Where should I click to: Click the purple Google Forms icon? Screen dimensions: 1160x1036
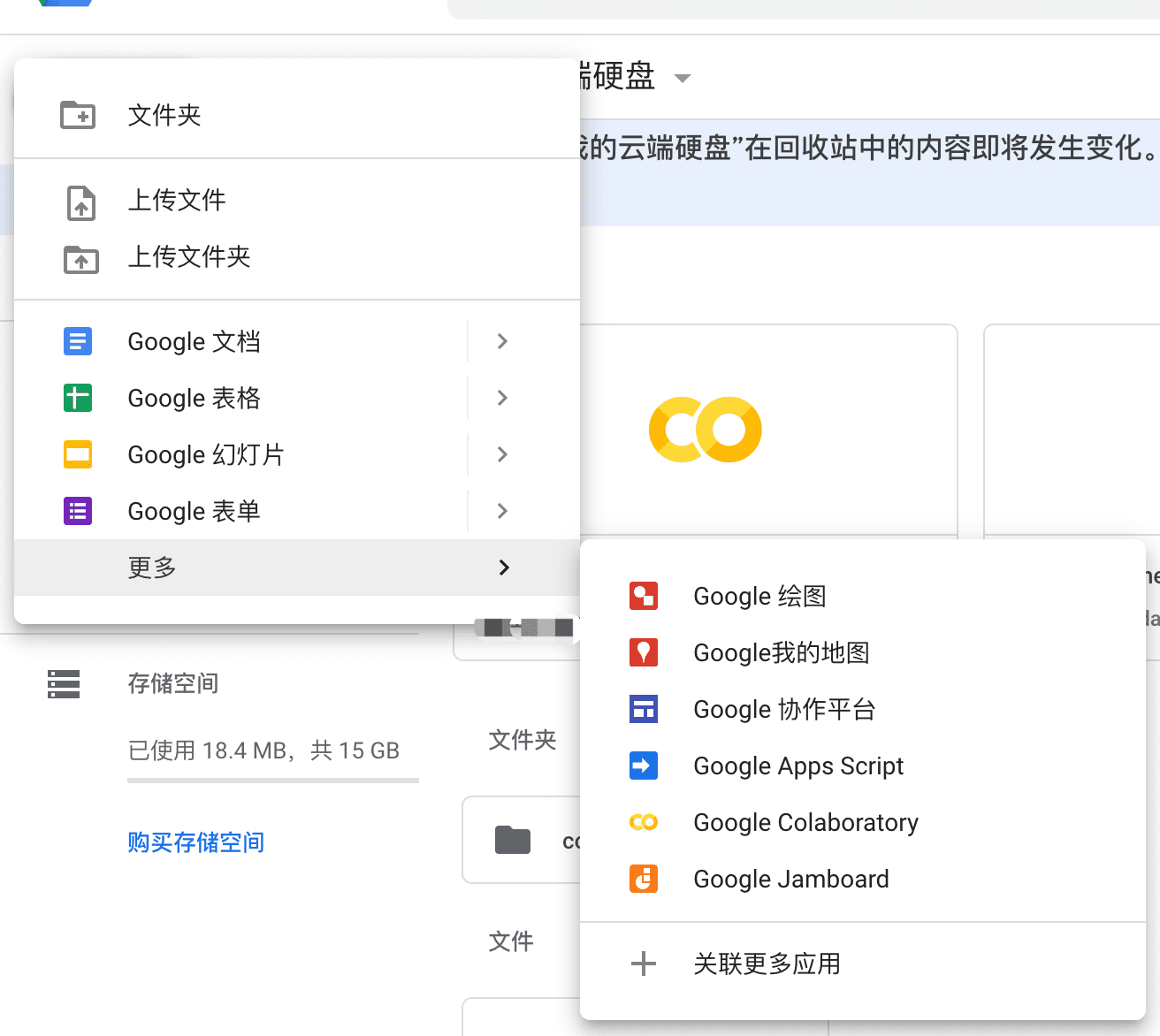click(78, 511)
